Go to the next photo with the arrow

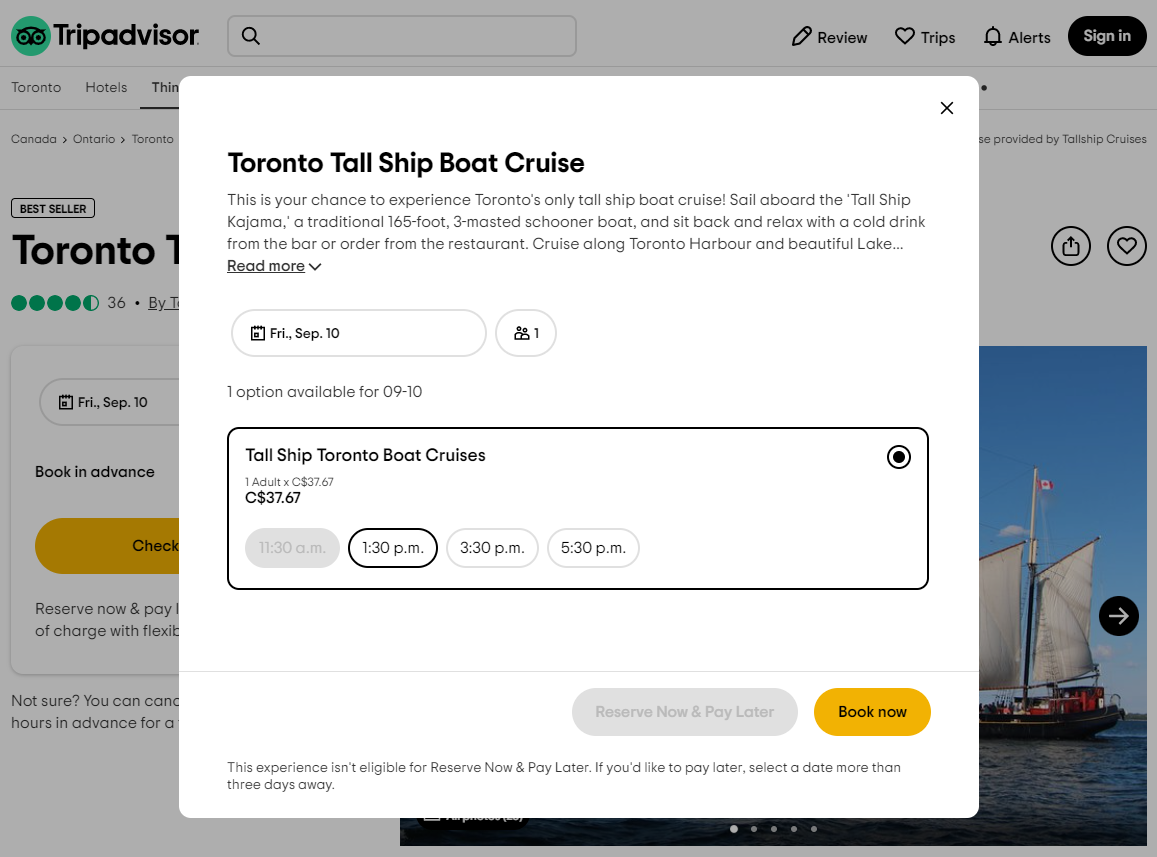1119,616
